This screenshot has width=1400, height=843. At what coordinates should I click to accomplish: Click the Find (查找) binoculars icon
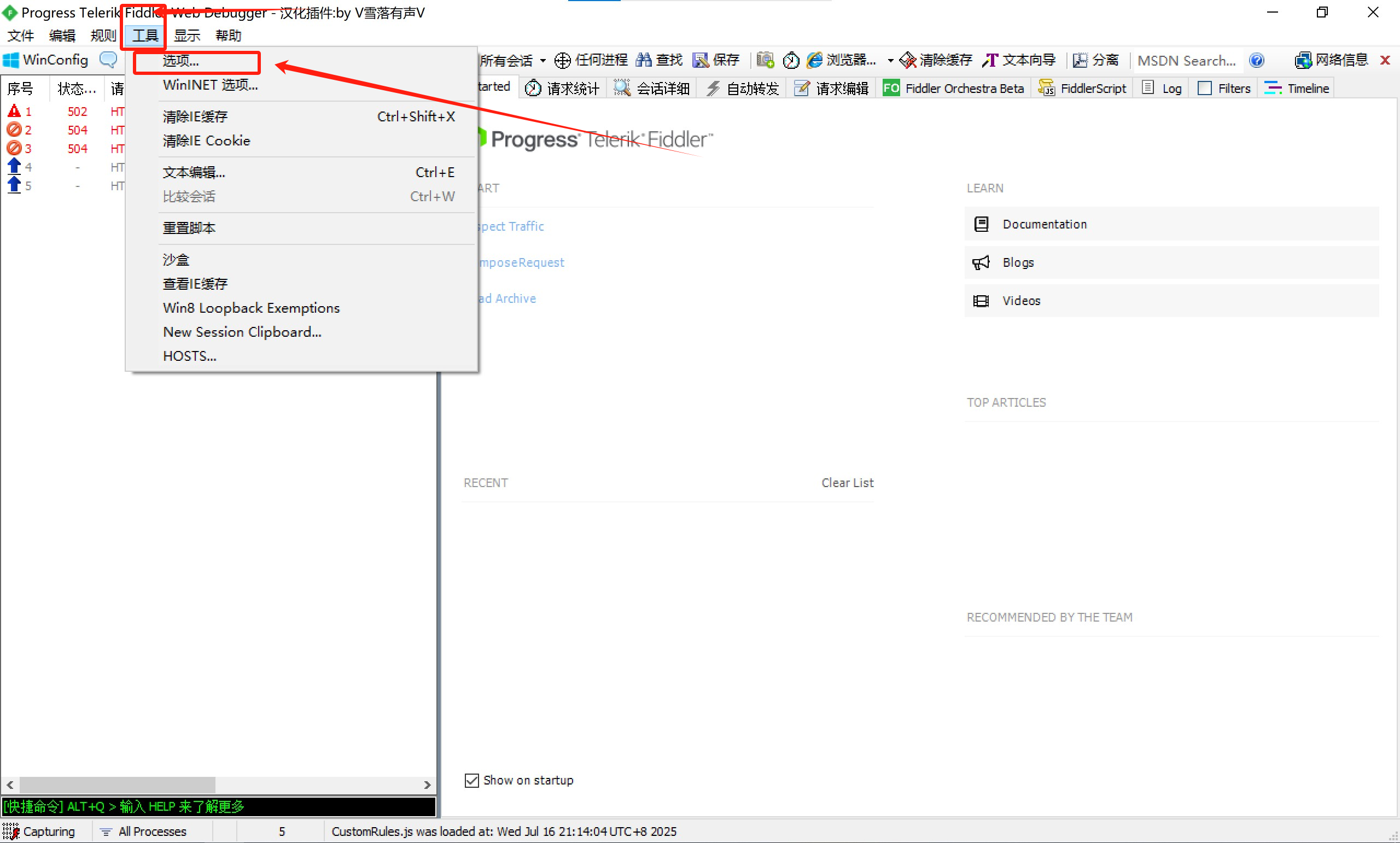(x=643, y=60)
